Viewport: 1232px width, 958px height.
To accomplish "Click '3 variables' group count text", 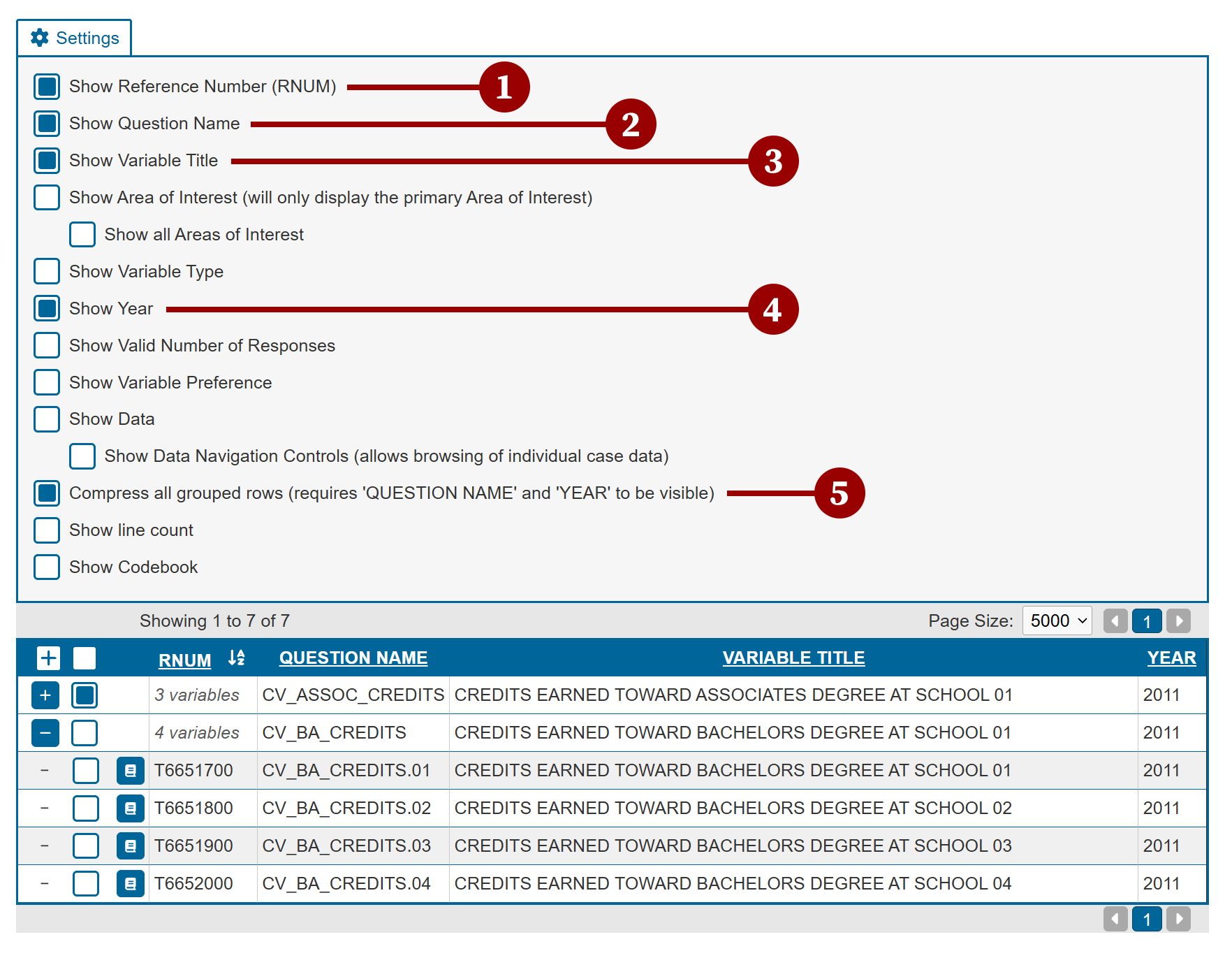I will pyautogui.click(x=197, y=695).
